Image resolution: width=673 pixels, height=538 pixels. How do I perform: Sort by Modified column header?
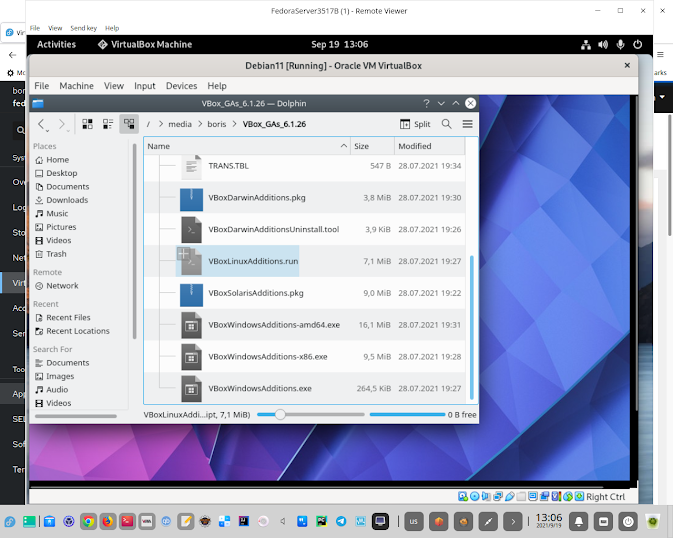click(430, 146)
